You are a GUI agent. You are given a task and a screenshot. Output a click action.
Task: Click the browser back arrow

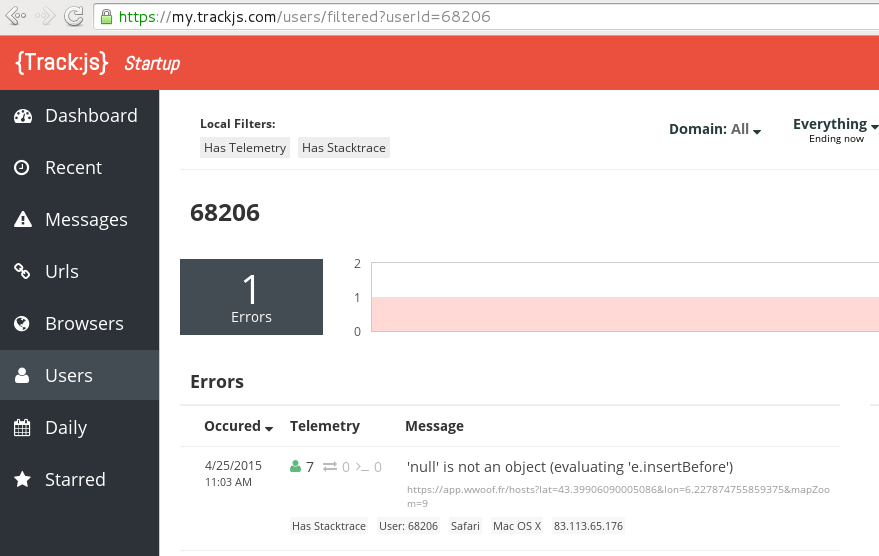tap(16, 16)
